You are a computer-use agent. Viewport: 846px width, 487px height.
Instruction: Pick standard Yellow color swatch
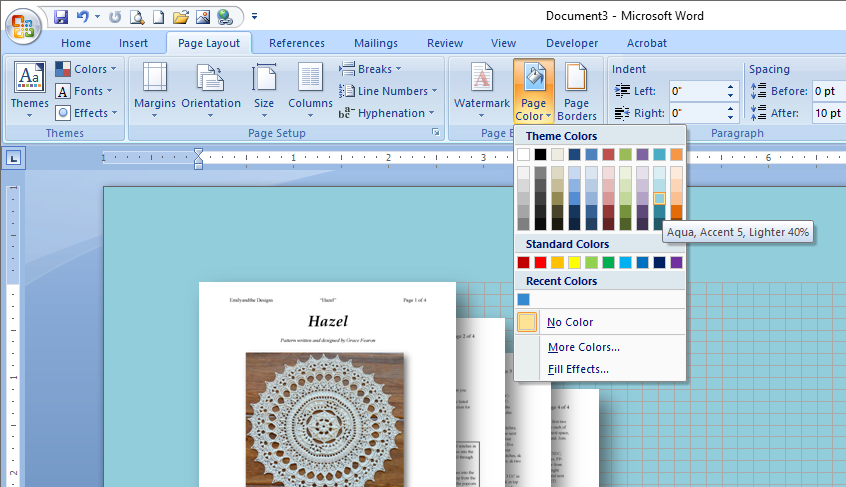point(574,263)
